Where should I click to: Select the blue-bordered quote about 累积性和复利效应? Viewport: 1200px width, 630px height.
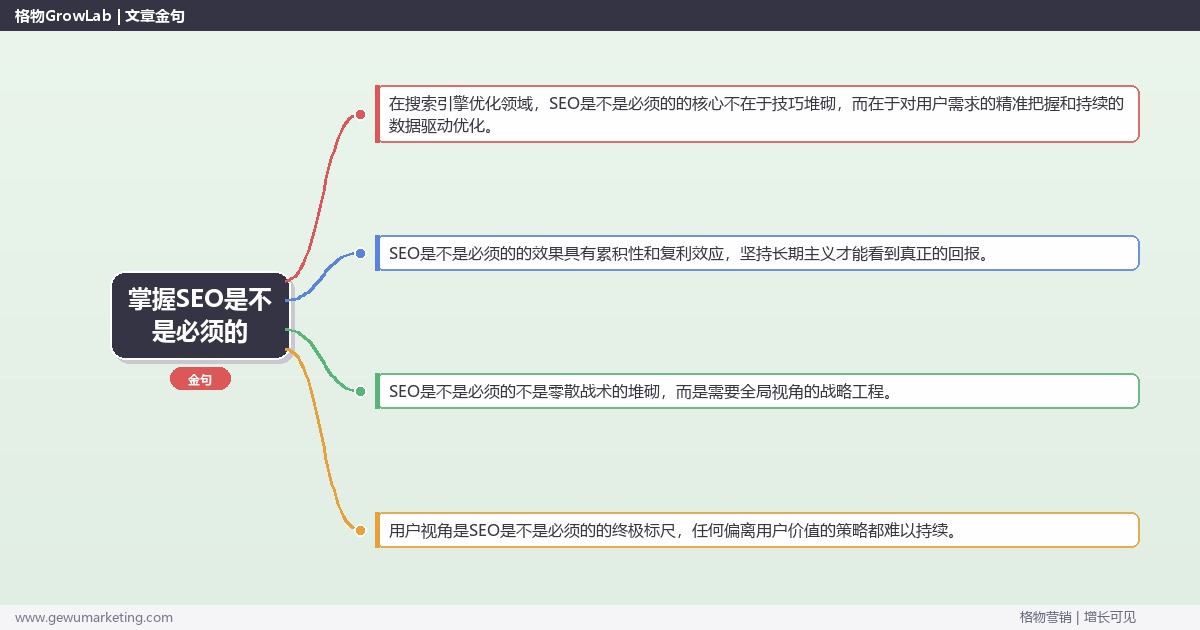pyautogui.click(x=757, y=253)
